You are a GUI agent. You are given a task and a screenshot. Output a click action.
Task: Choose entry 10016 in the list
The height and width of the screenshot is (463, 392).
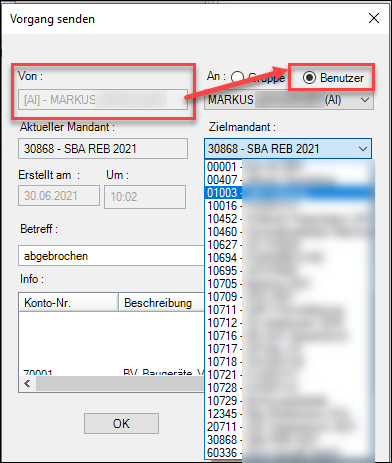click(289, 206)
